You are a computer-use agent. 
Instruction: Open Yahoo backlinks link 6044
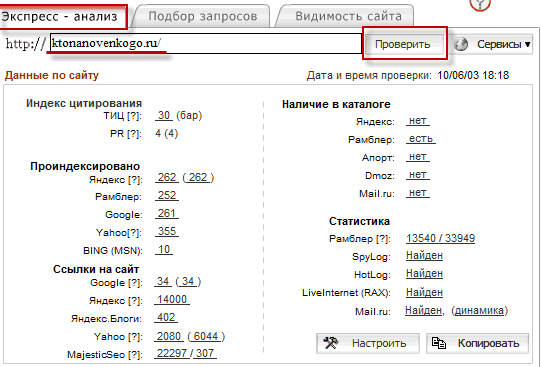tap(206, 336)
